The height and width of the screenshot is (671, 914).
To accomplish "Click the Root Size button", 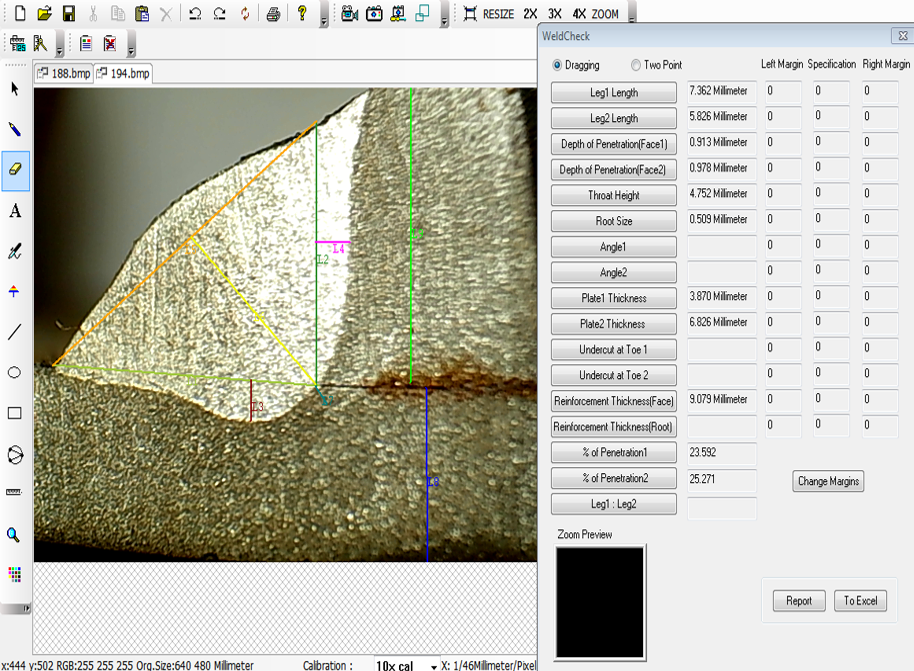I will point(614,221).
